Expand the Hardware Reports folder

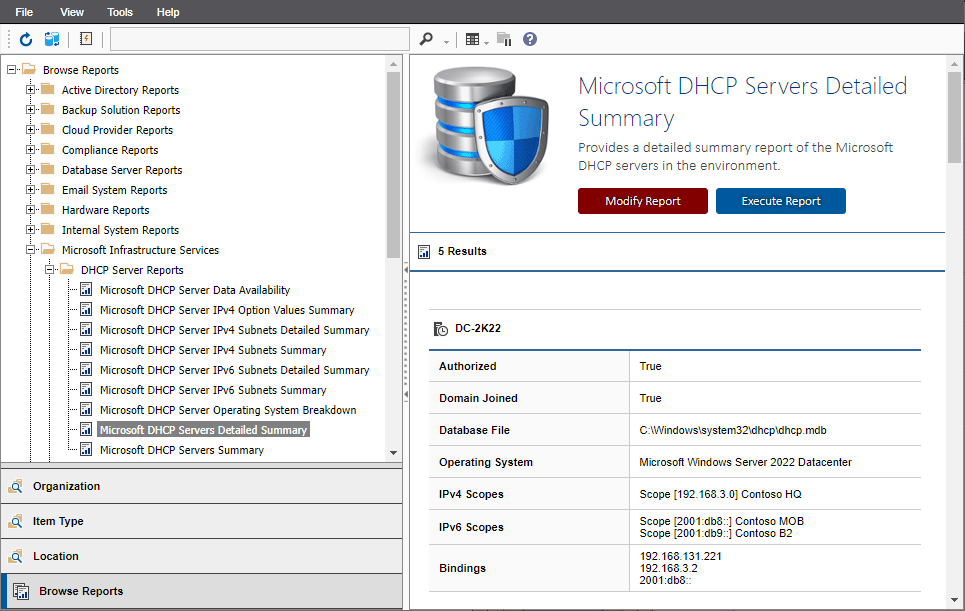[30, 210]
